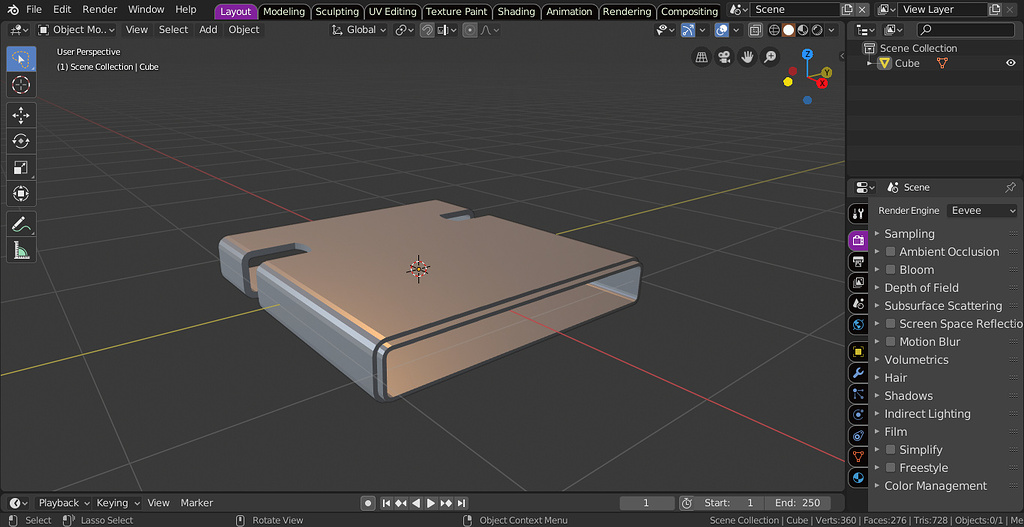Open the Scene properties tab
1024x527 pixels.
point(858,304)
